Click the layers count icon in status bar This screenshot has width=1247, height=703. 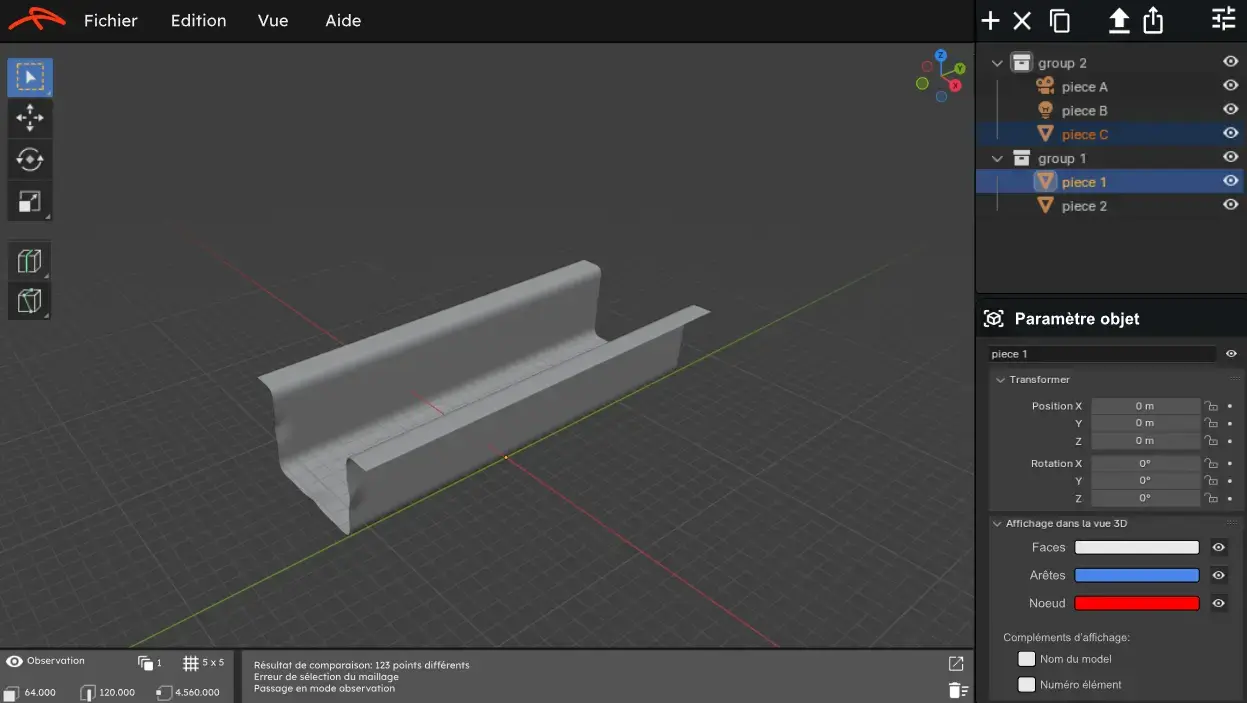click(145, 663)
